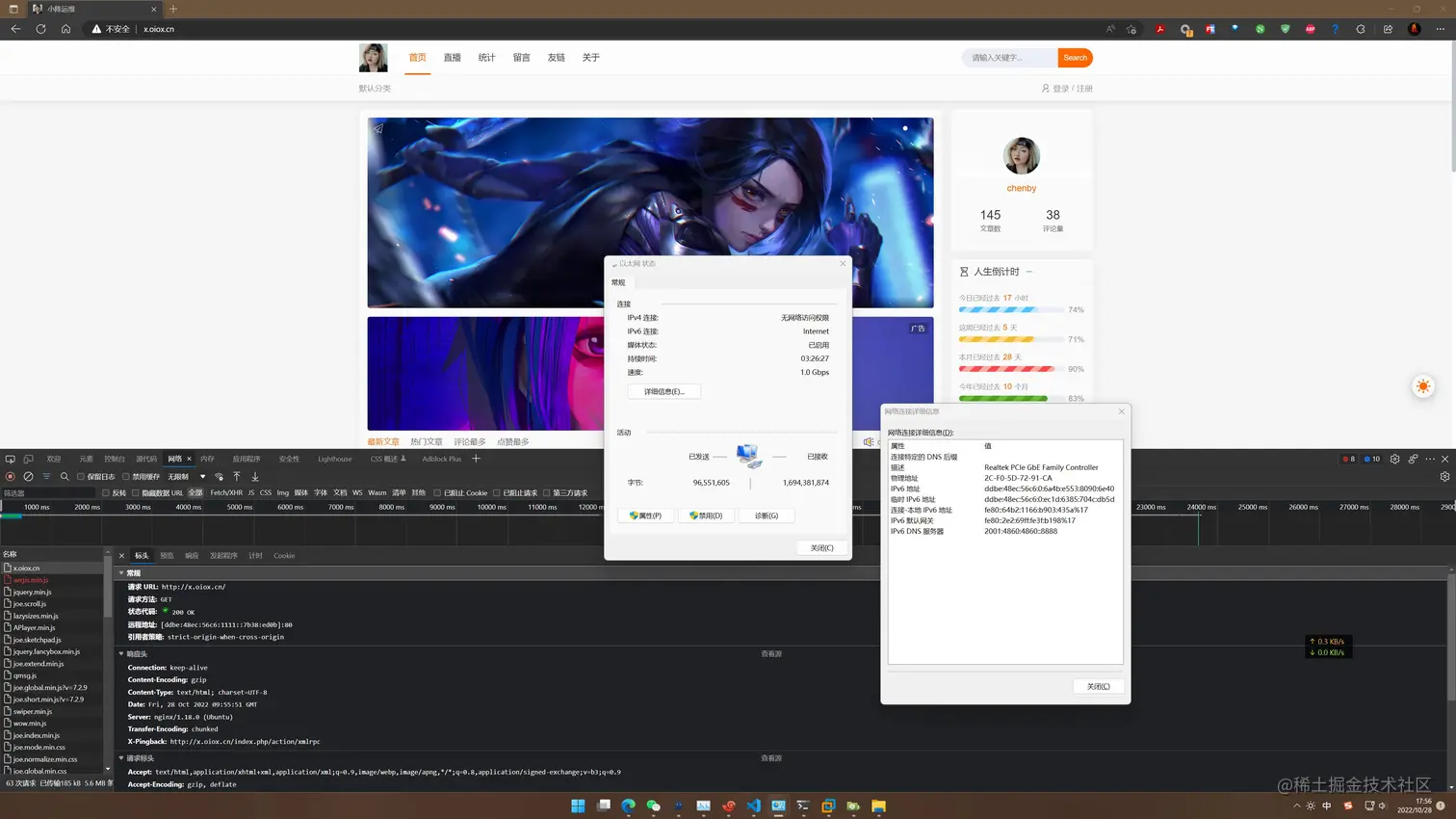
Task: Check the 隐藏数据 URL checkbox
Action: [136, 492]
